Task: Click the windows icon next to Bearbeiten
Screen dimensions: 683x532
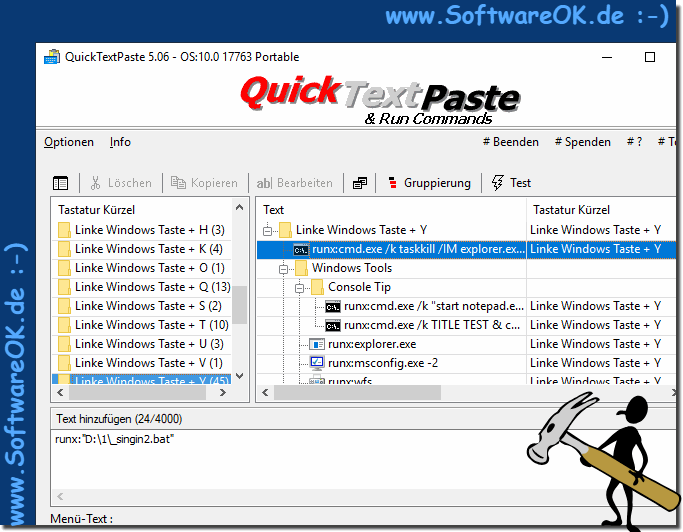Action: click(x=360, y=183)
